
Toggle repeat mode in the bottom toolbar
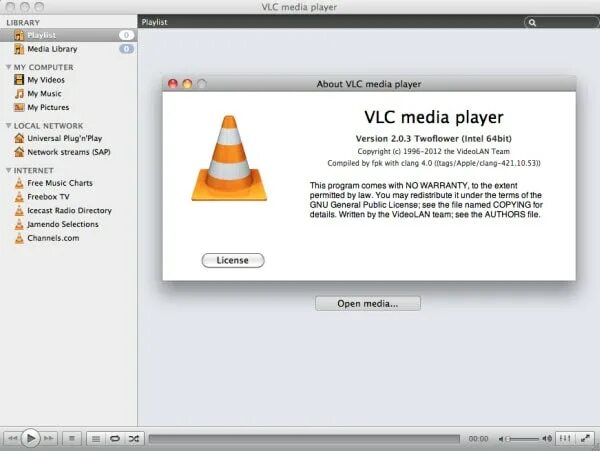(x=115, y=438)
